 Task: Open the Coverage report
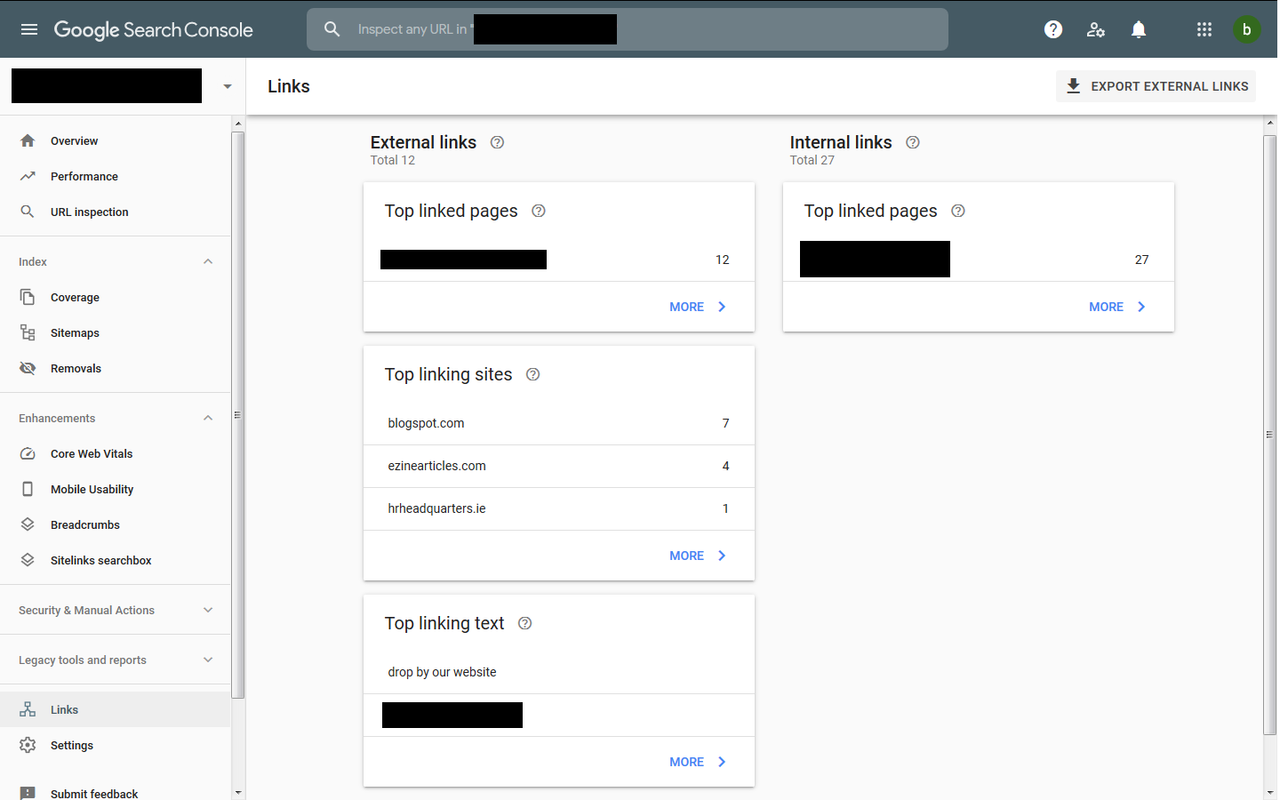point(115,297)
